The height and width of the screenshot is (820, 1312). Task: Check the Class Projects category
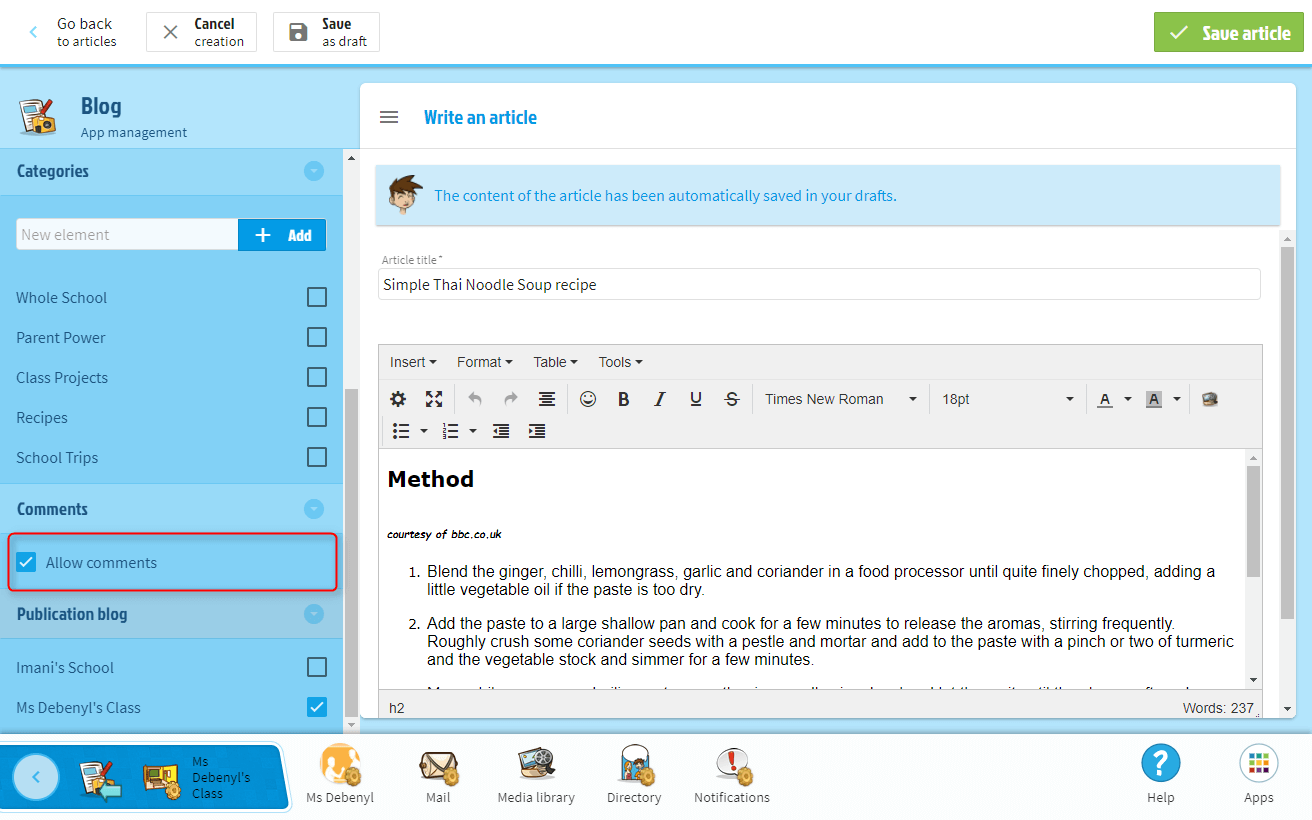(317, 377)
